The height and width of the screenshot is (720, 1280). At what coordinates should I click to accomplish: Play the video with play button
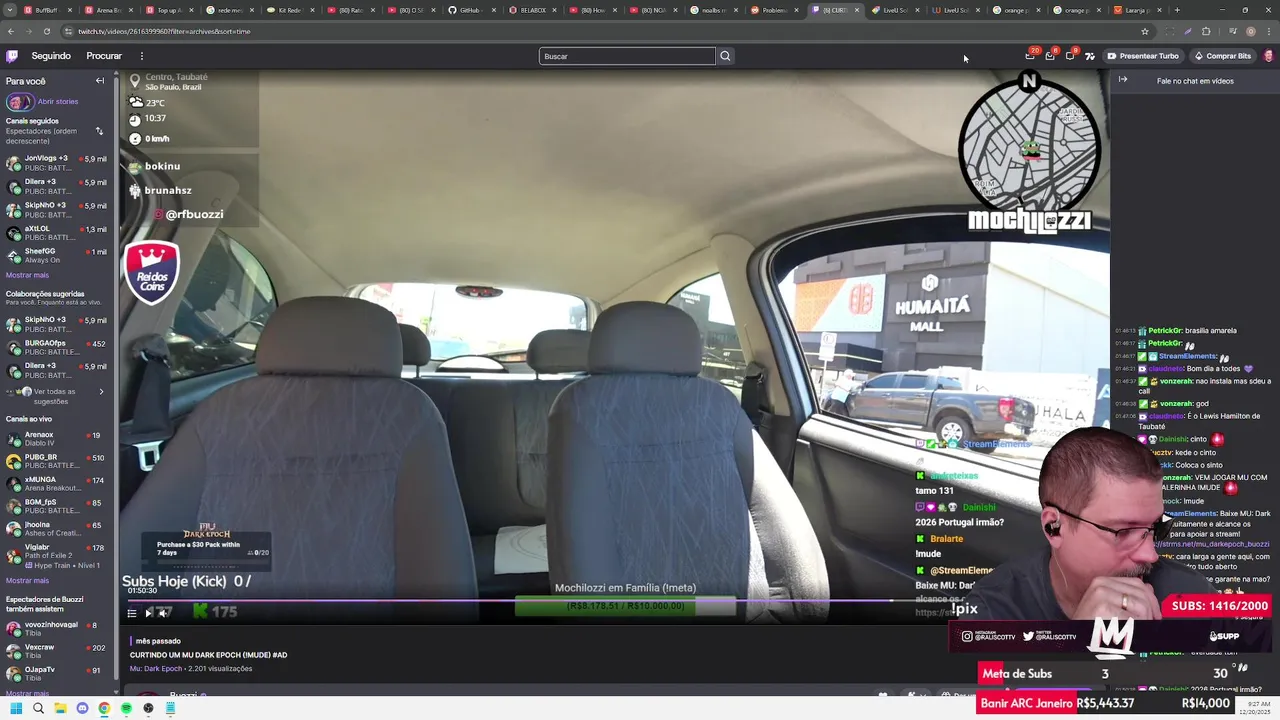pyautogui.click(x=149, y=613)
